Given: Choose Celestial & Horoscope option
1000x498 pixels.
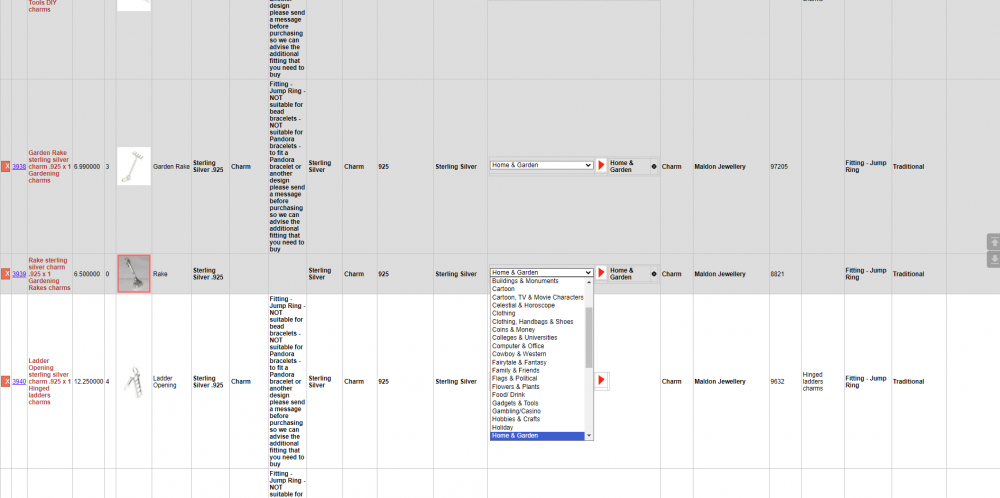Looking at the screenshot, I should coord(538,305).
